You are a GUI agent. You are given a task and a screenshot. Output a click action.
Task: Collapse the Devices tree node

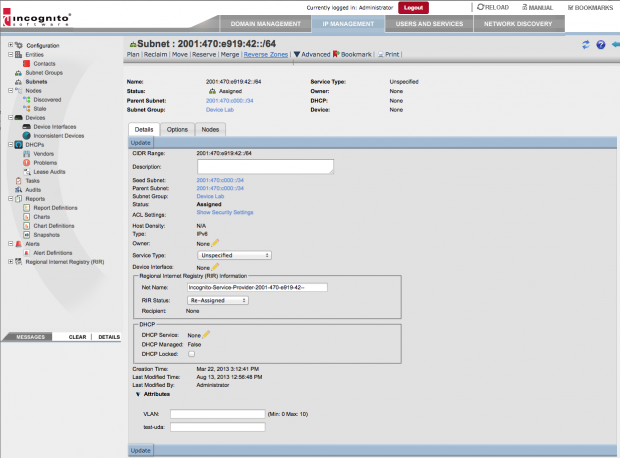11,117
